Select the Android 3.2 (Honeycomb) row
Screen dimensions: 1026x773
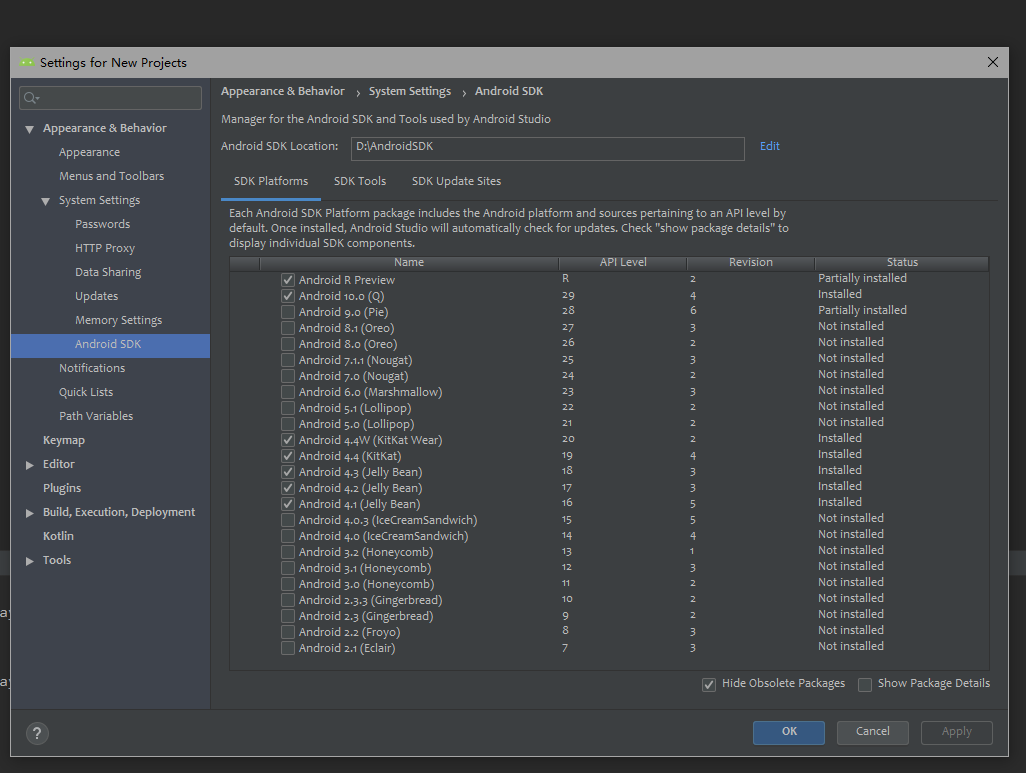[x=609, y=552]
